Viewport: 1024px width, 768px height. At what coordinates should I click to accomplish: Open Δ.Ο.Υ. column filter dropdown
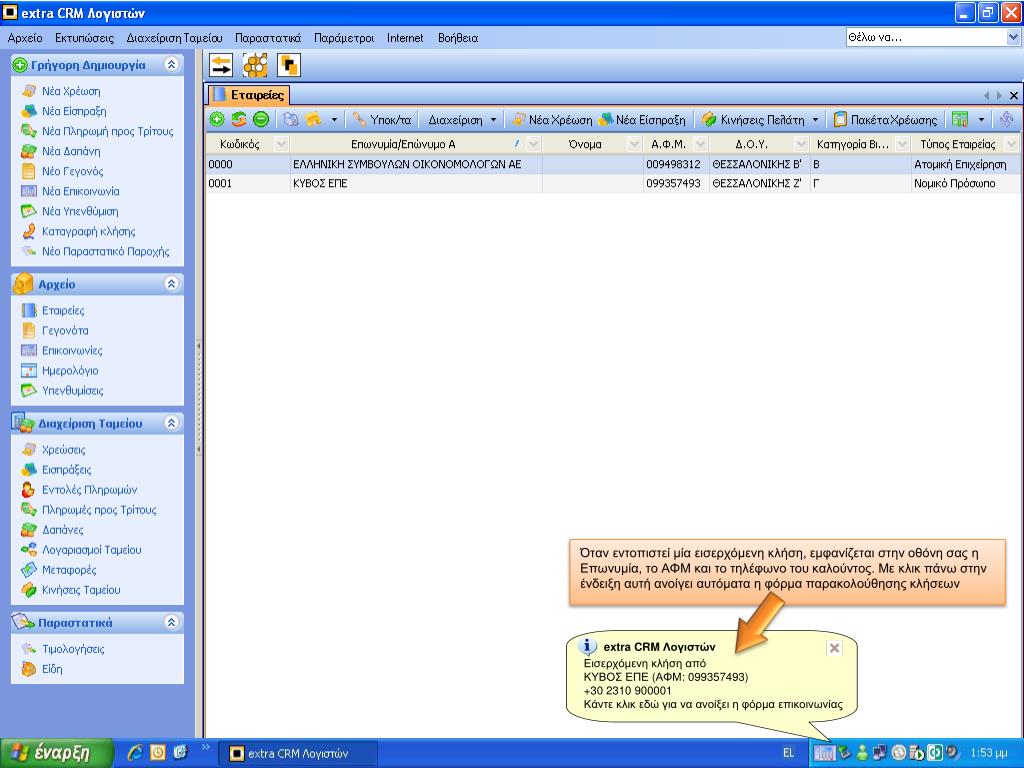[x=801, y=144]
